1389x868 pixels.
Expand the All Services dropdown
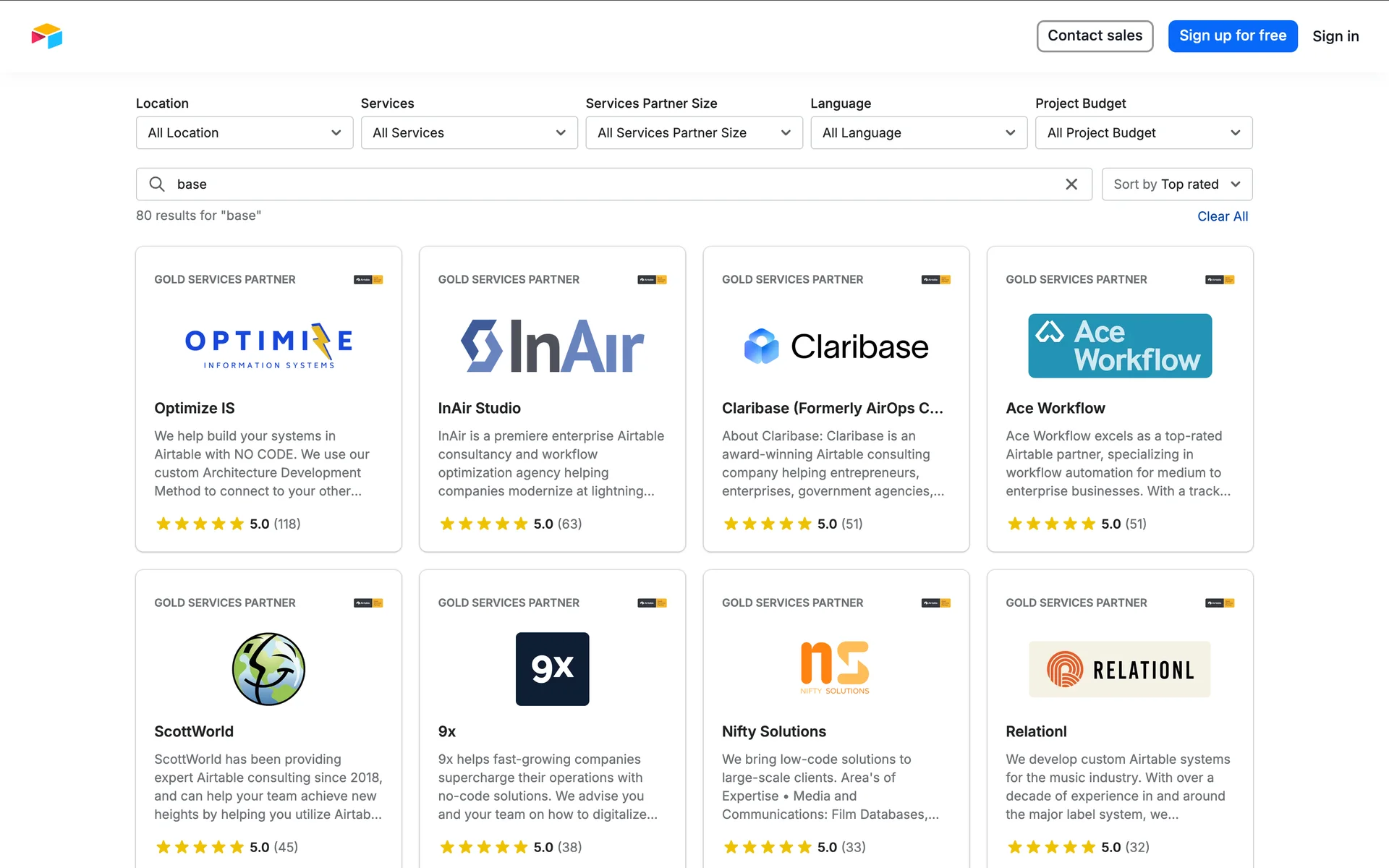click(469, 133)
